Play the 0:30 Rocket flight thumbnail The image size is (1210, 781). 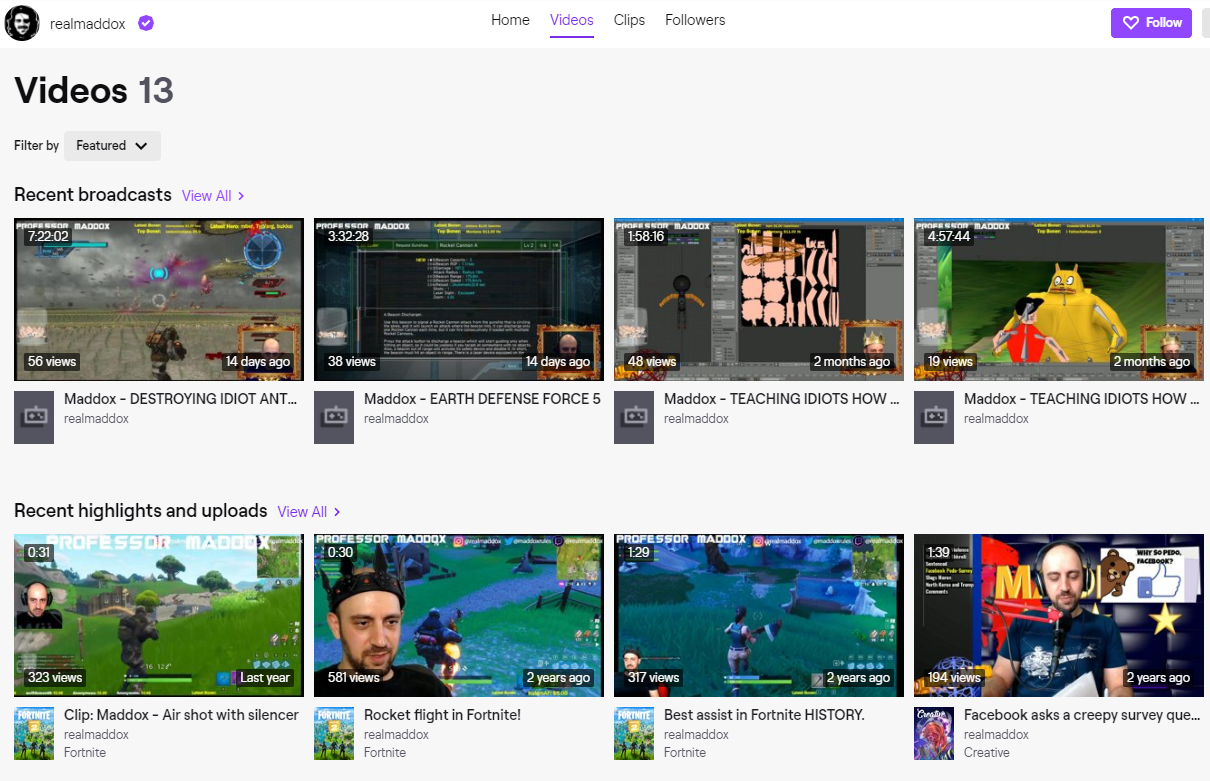[x=459, y=615]
